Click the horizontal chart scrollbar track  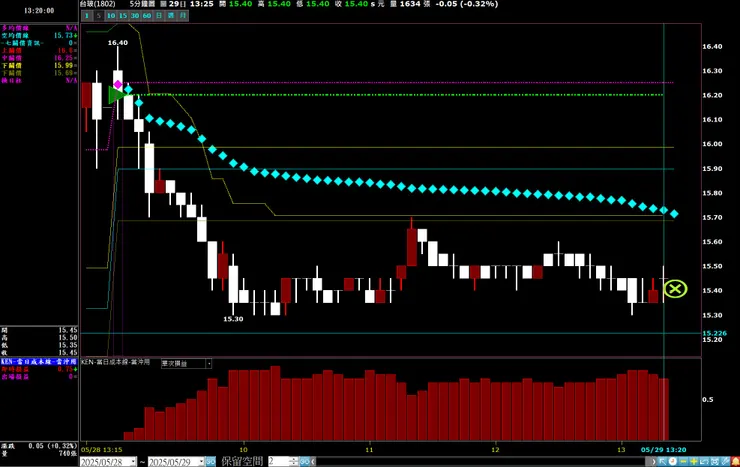point(481,462)
